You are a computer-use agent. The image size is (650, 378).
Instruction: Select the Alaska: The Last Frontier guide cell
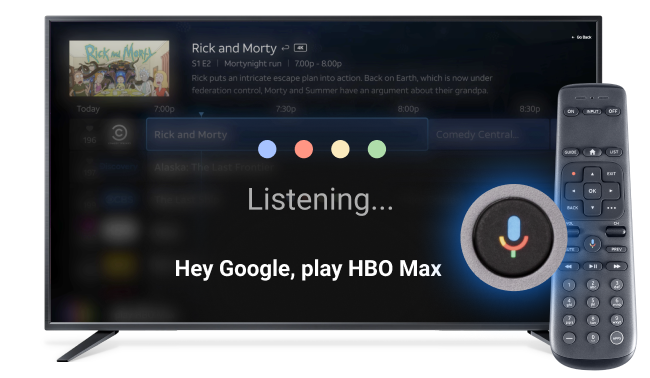pyautogui.click(x=214, y=167)
